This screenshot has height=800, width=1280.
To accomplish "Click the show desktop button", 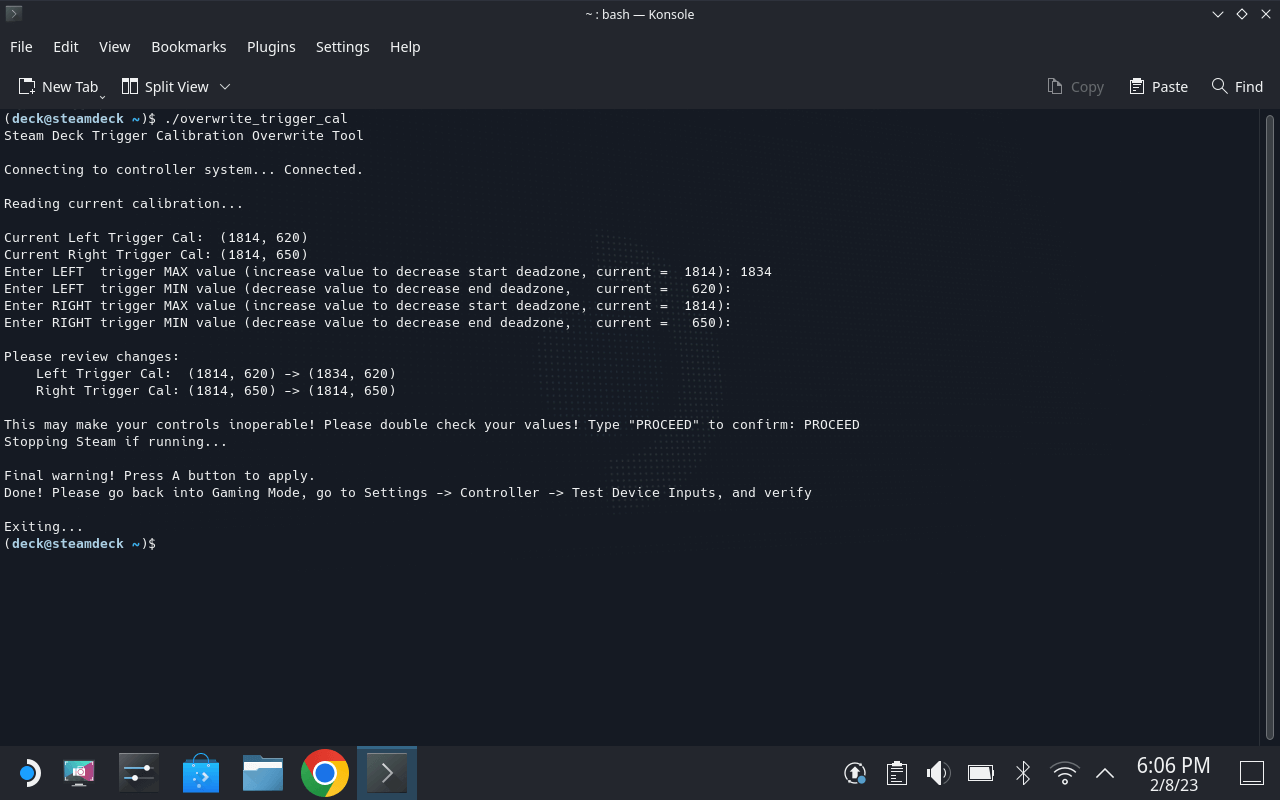I will coord(1252,773).
